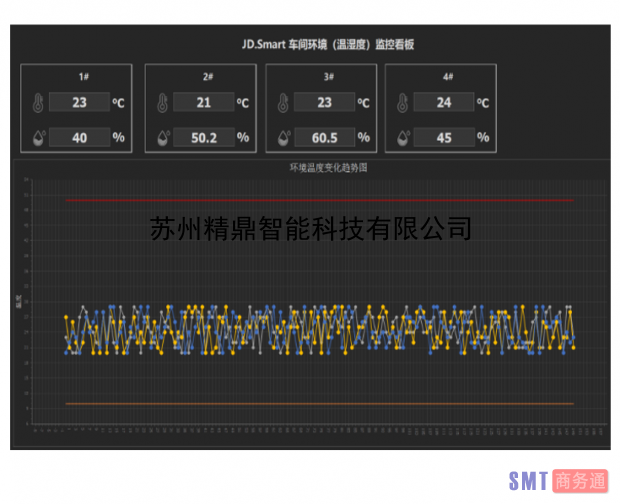The width and height of the screenshot is (620, 504).
Task: Click the orange lower limit line
Action: 320,404
